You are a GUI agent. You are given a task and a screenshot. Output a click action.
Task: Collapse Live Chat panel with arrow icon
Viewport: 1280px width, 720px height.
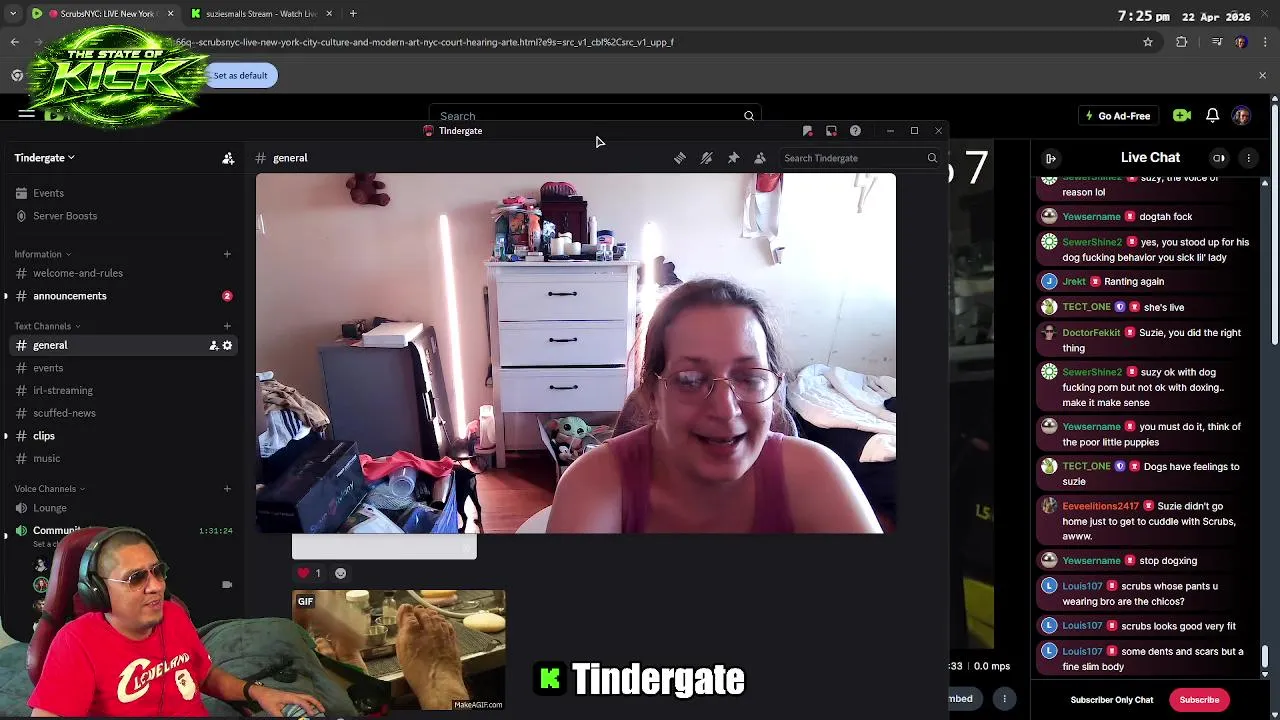(1051, 158)
